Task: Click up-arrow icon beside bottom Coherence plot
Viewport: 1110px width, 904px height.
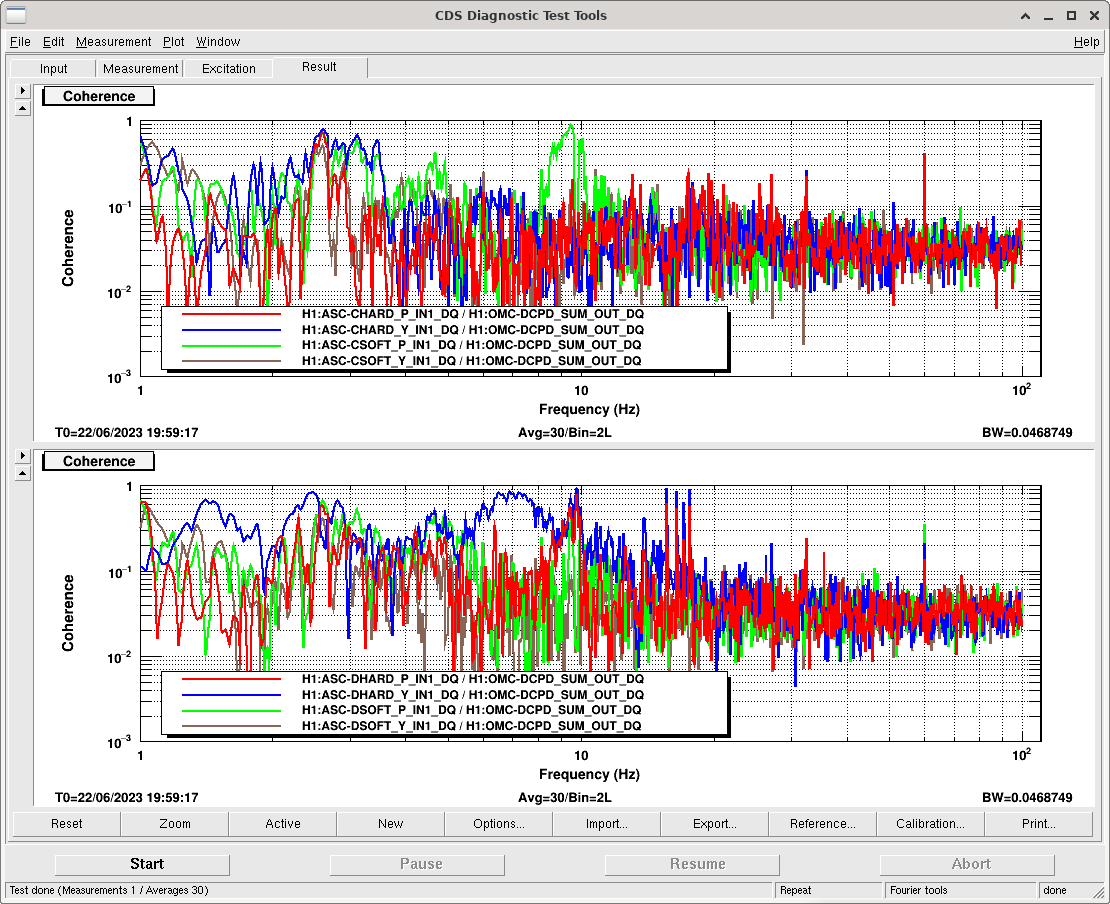Action: [24, 473]
